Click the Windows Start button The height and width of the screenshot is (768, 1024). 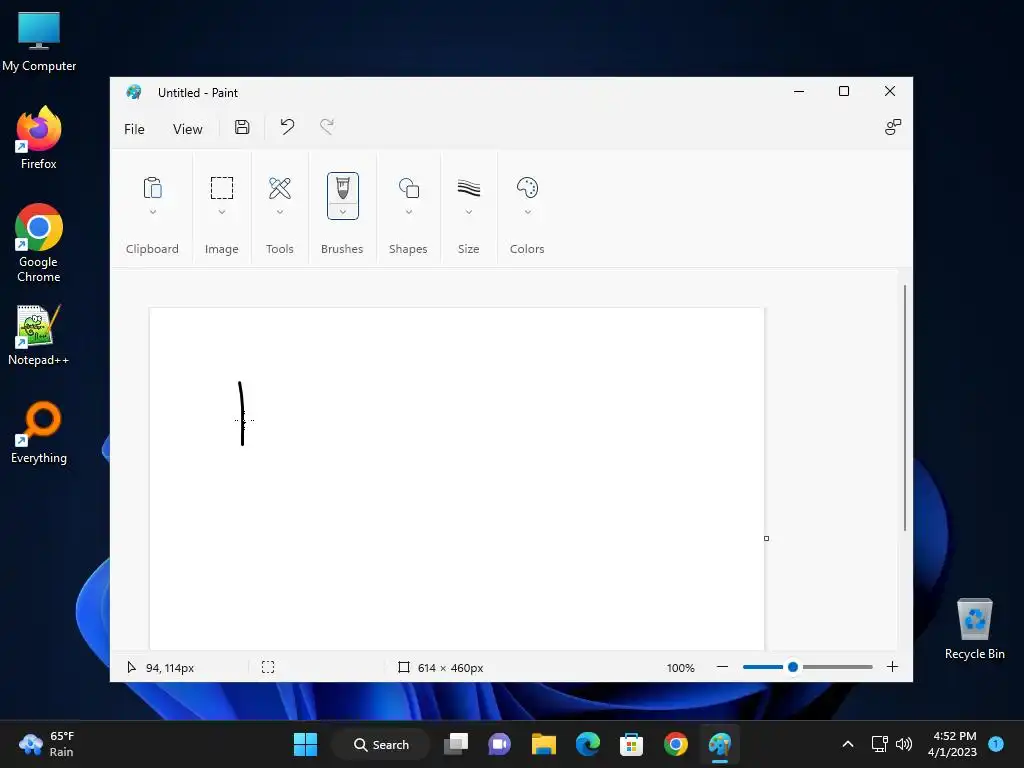click(305, 744)
